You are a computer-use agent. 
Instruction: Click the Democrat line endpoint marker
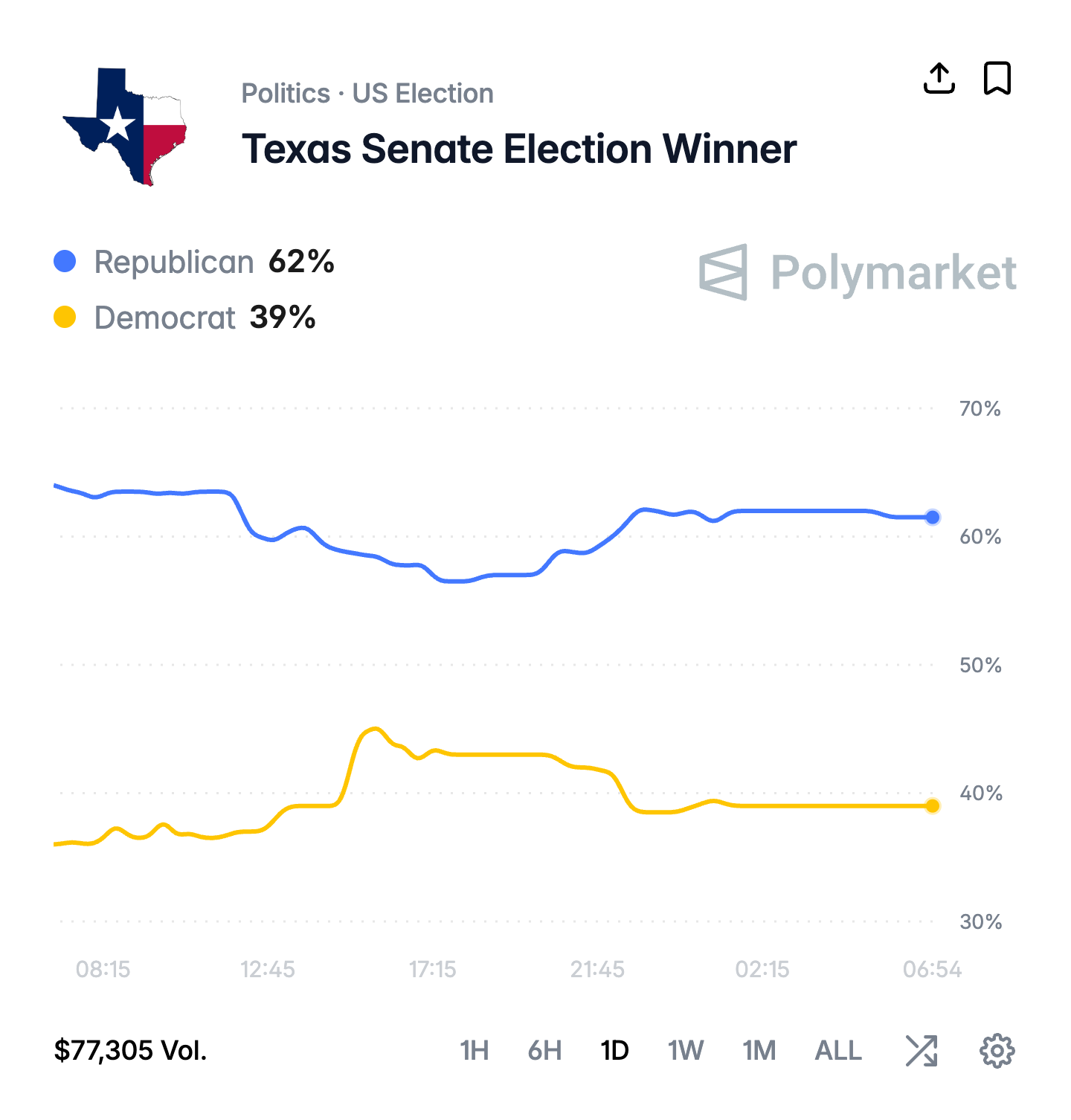click(x=933, y=805)
